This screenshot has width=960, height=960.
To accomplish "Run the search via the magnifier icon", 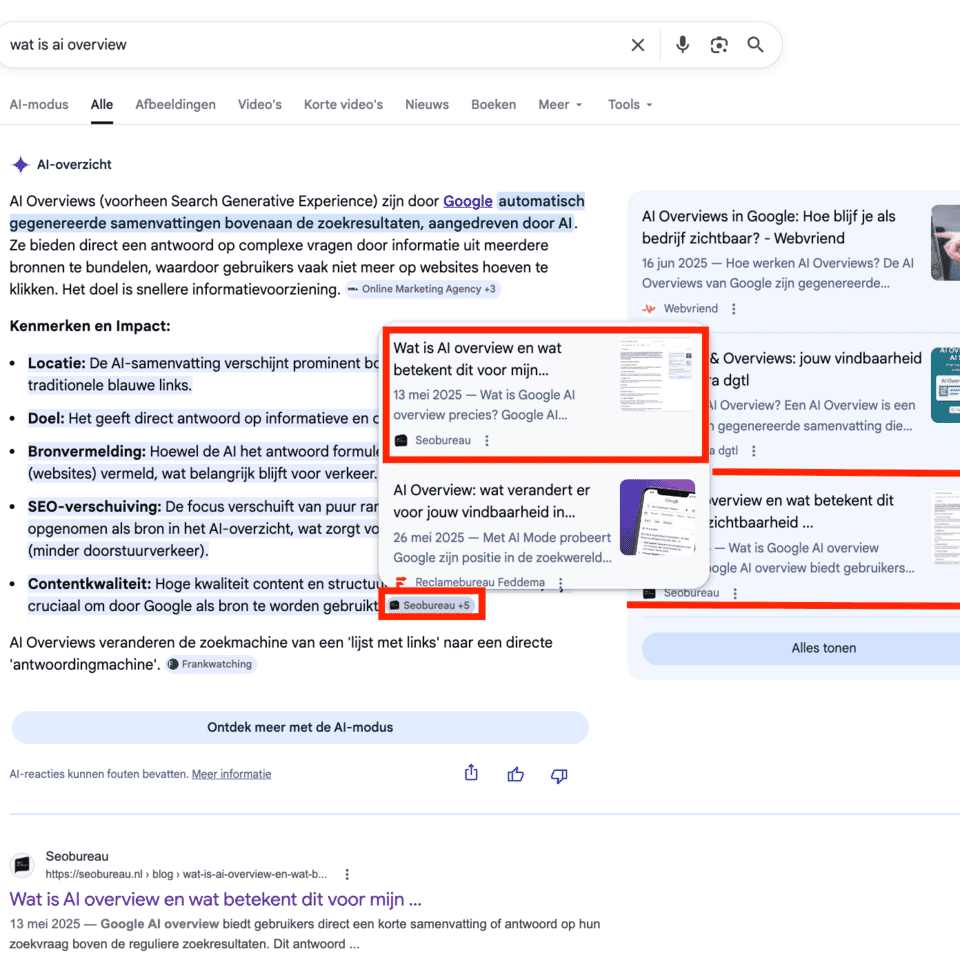I will (755, 44).
